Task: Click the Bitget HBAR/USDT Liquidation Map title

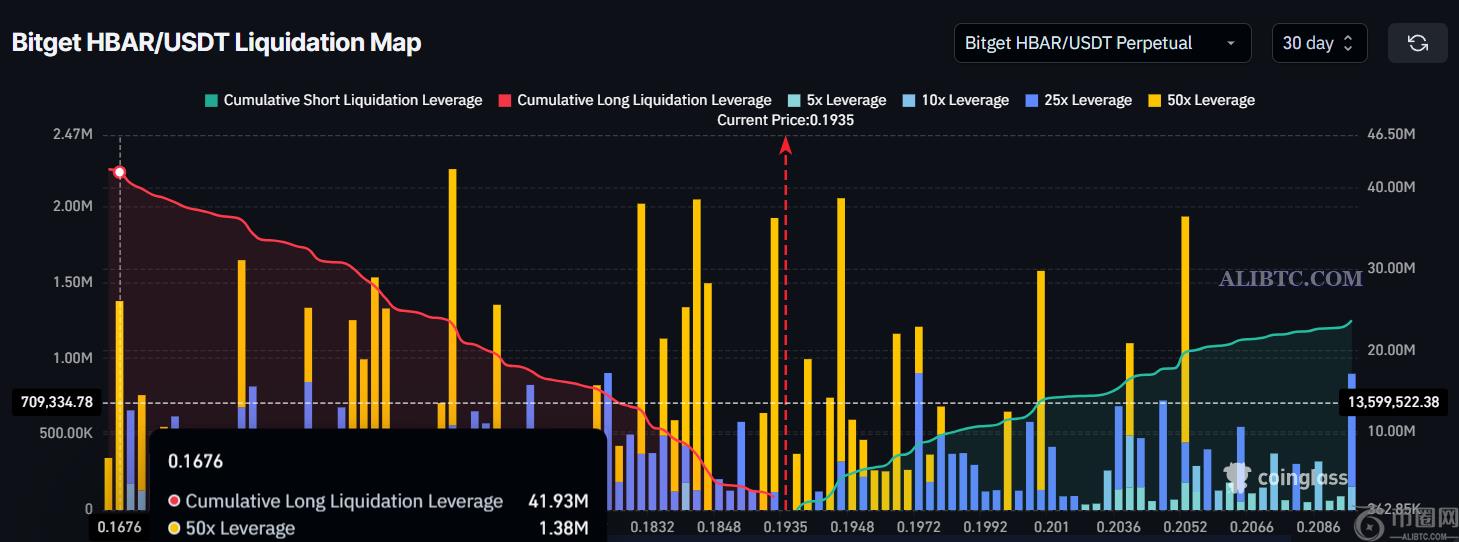Action: (216, 43)
